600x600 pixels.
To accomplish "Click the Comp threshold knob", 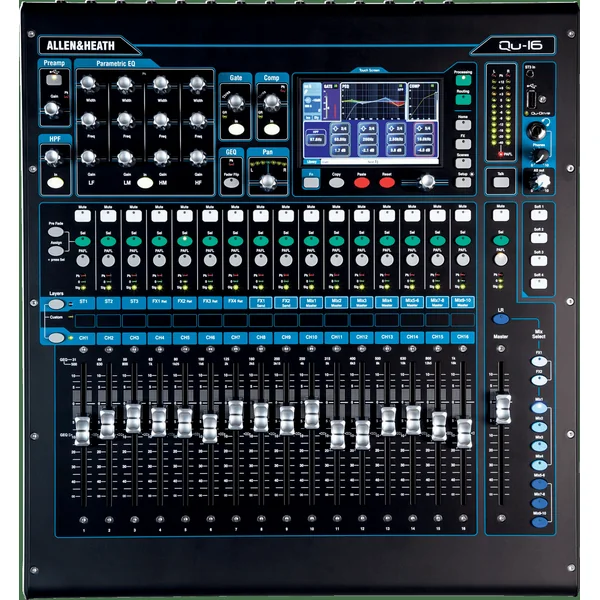I will 272,102.
